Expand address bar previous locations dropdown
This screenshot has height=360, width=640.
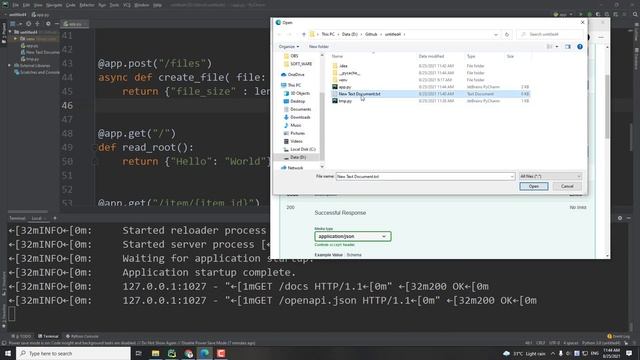pyautogui.click(x=496, y=35)
